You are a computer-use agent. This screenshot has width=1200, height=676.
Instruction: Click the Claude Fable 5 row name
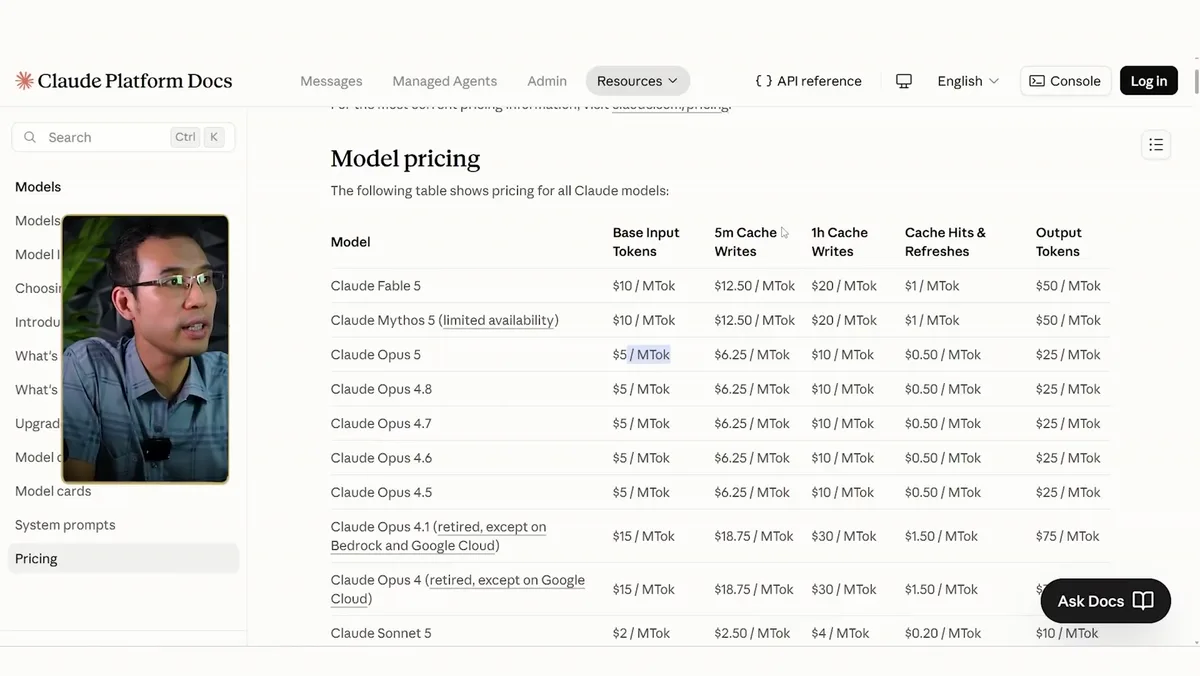click(x=376, y=286)
